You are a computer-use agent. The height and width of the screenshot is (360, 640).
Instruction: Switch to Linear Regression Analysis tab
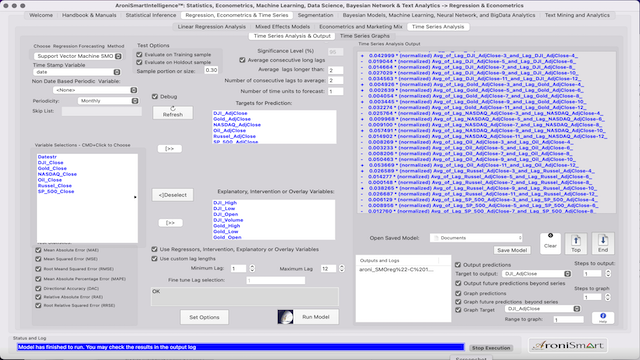pos(211,27)
